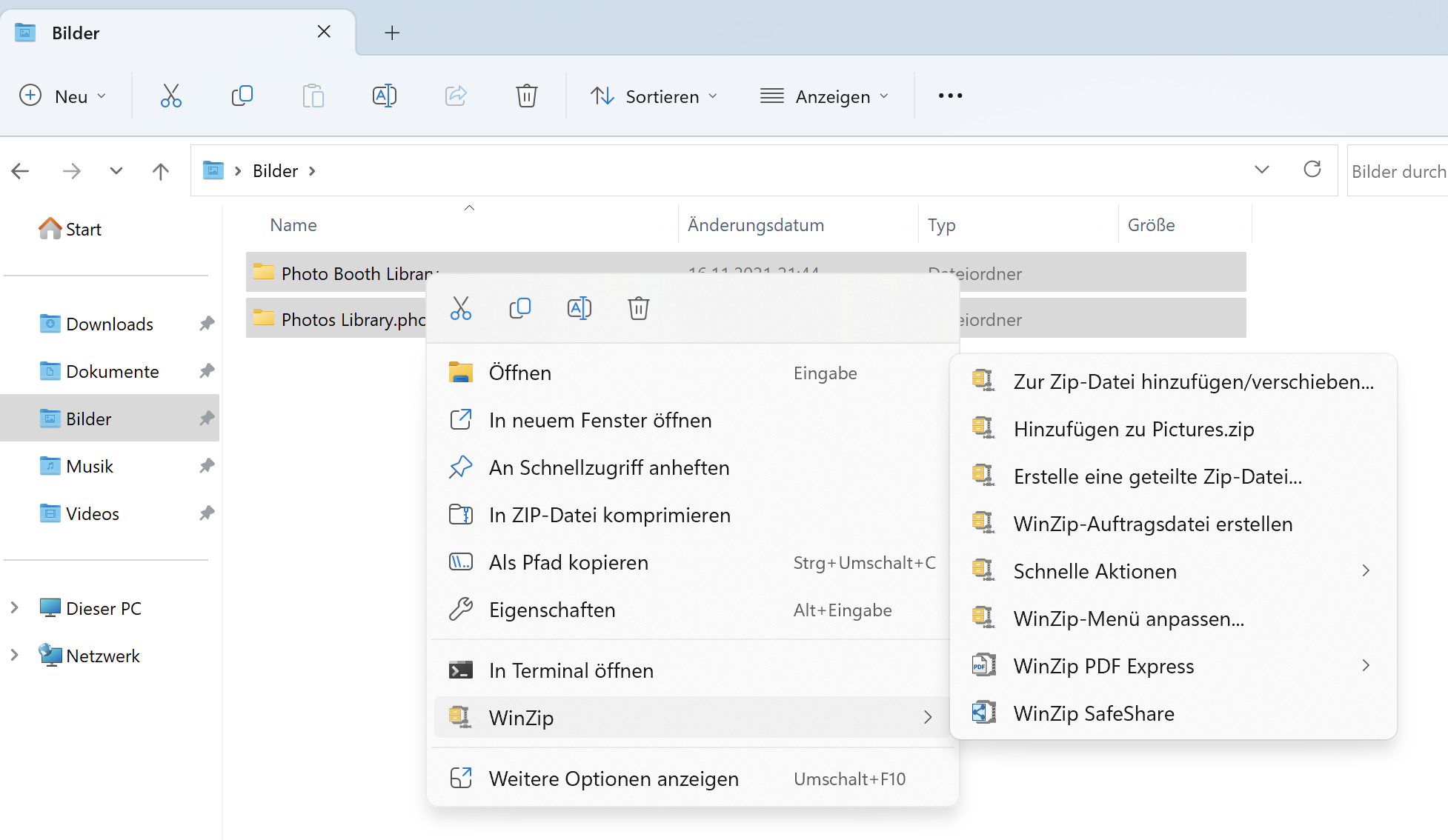
Task: Open Eigenschaften from context menu
Action: [692, 610]
